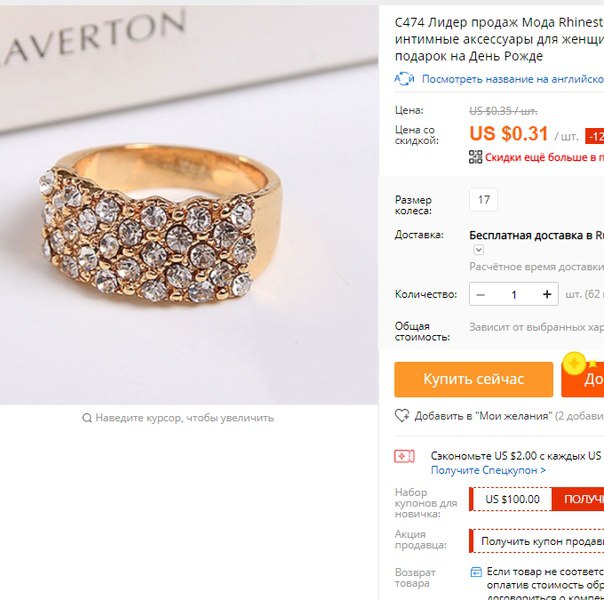Image resolution: width=604 pixels, height=600 pixels.
Task: Click the QR code icon next to the discounts text
Action: coord(475,157)
